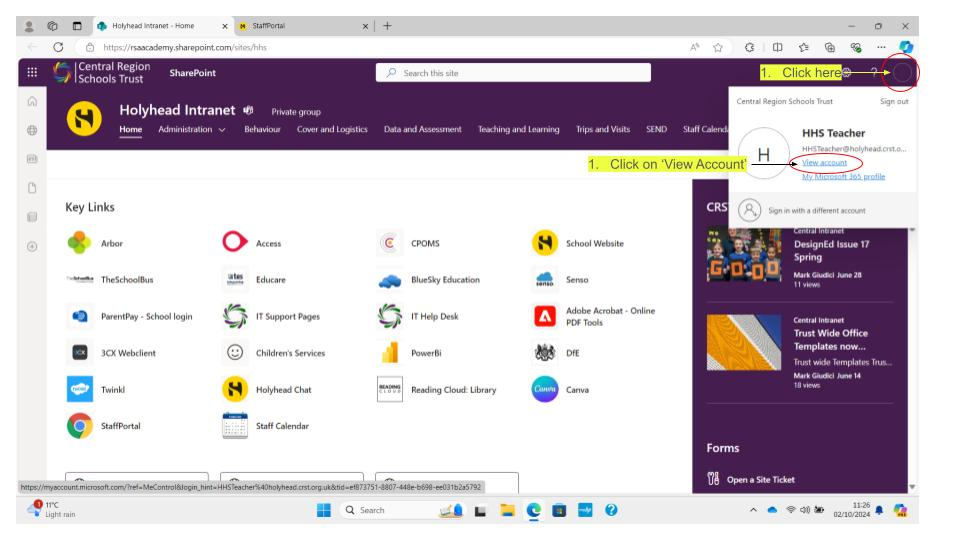
Task: Open the 3CX Webclient icon
Action: click(80, 353)
